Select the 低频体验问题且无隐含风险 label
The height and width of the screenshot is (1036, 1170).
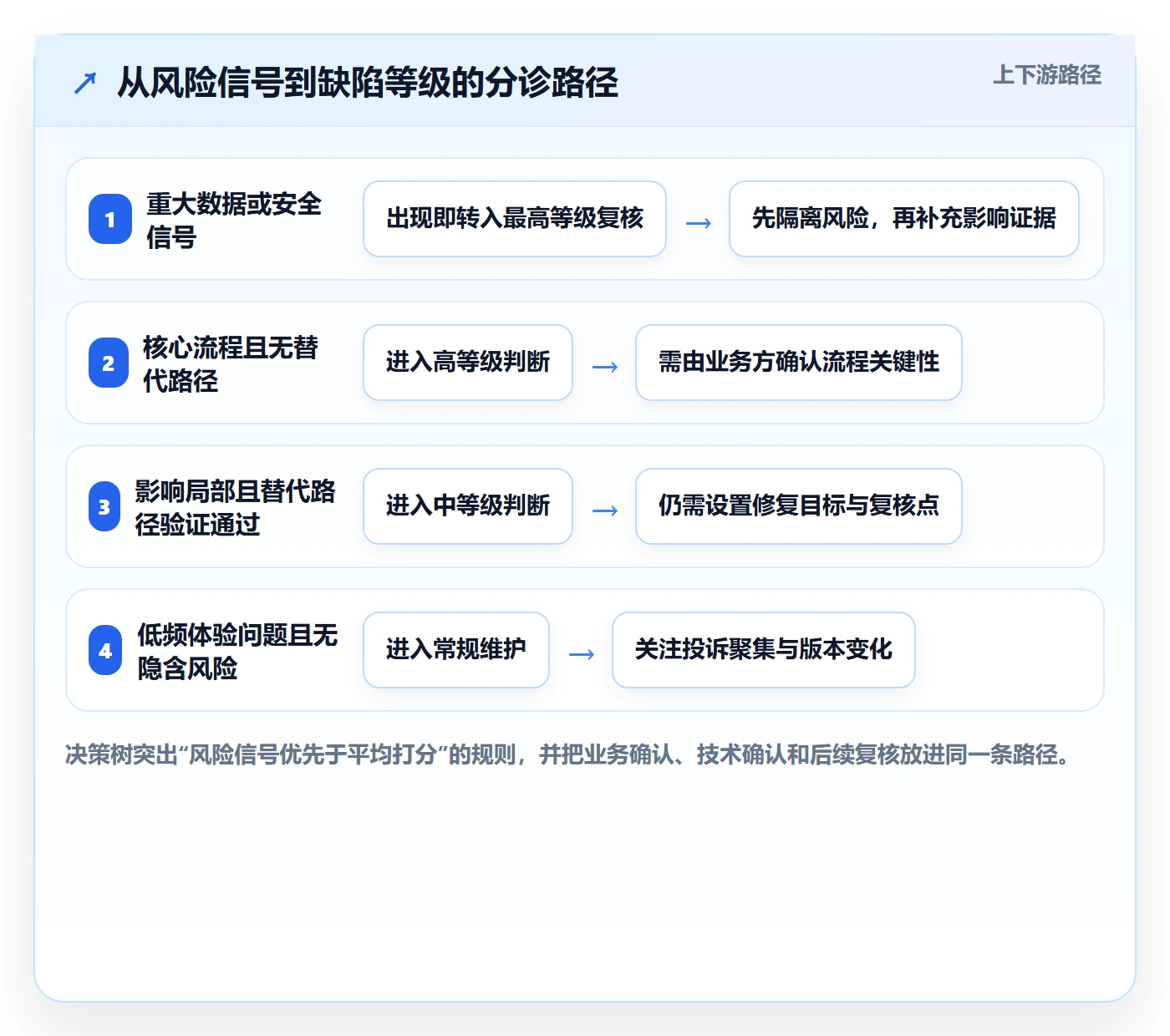[237, 651]
